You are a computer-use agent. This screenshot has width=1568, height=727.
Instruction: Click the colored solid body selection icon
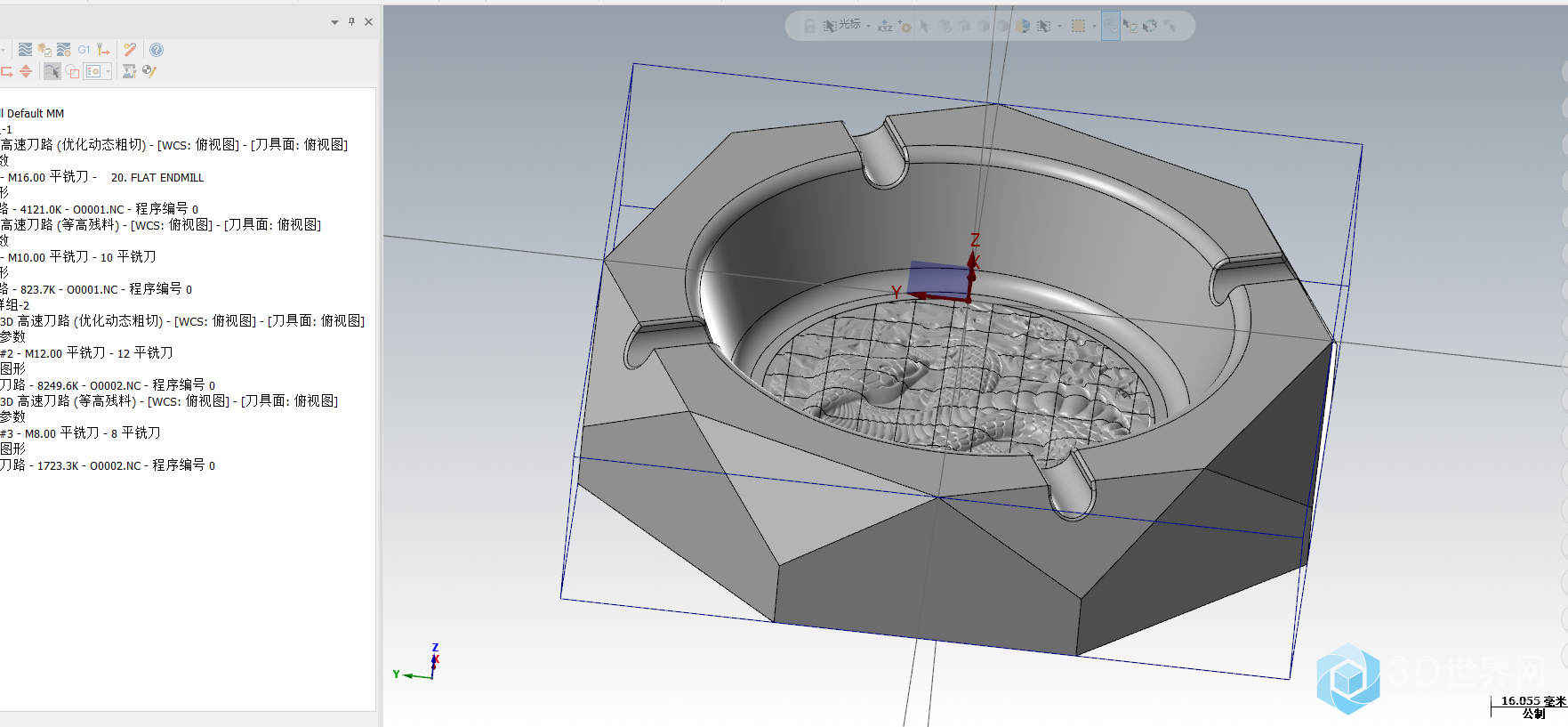click(1023, 26)
